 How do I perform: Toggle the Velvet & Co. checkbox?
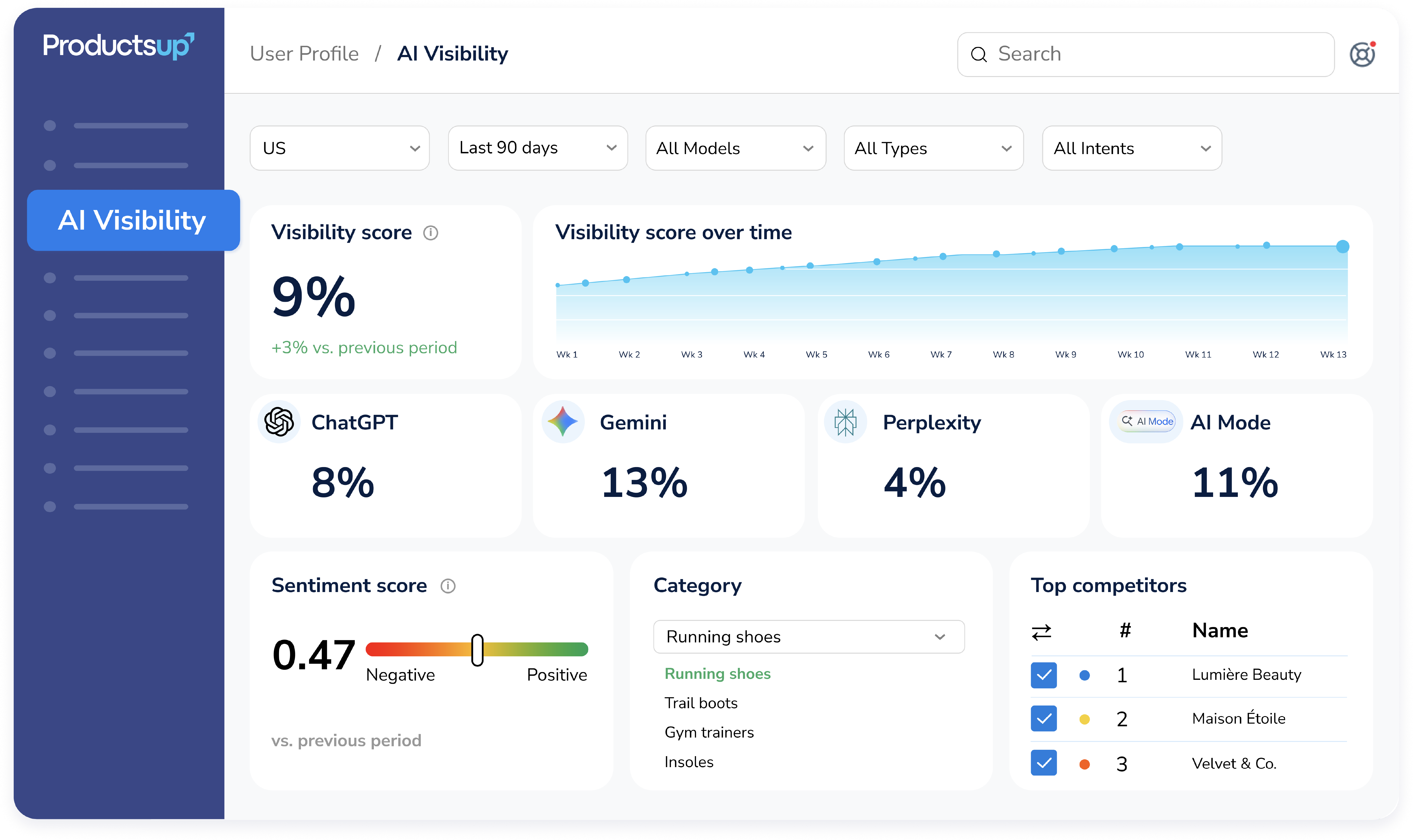pyautogui.click(x=1044, y=763)
